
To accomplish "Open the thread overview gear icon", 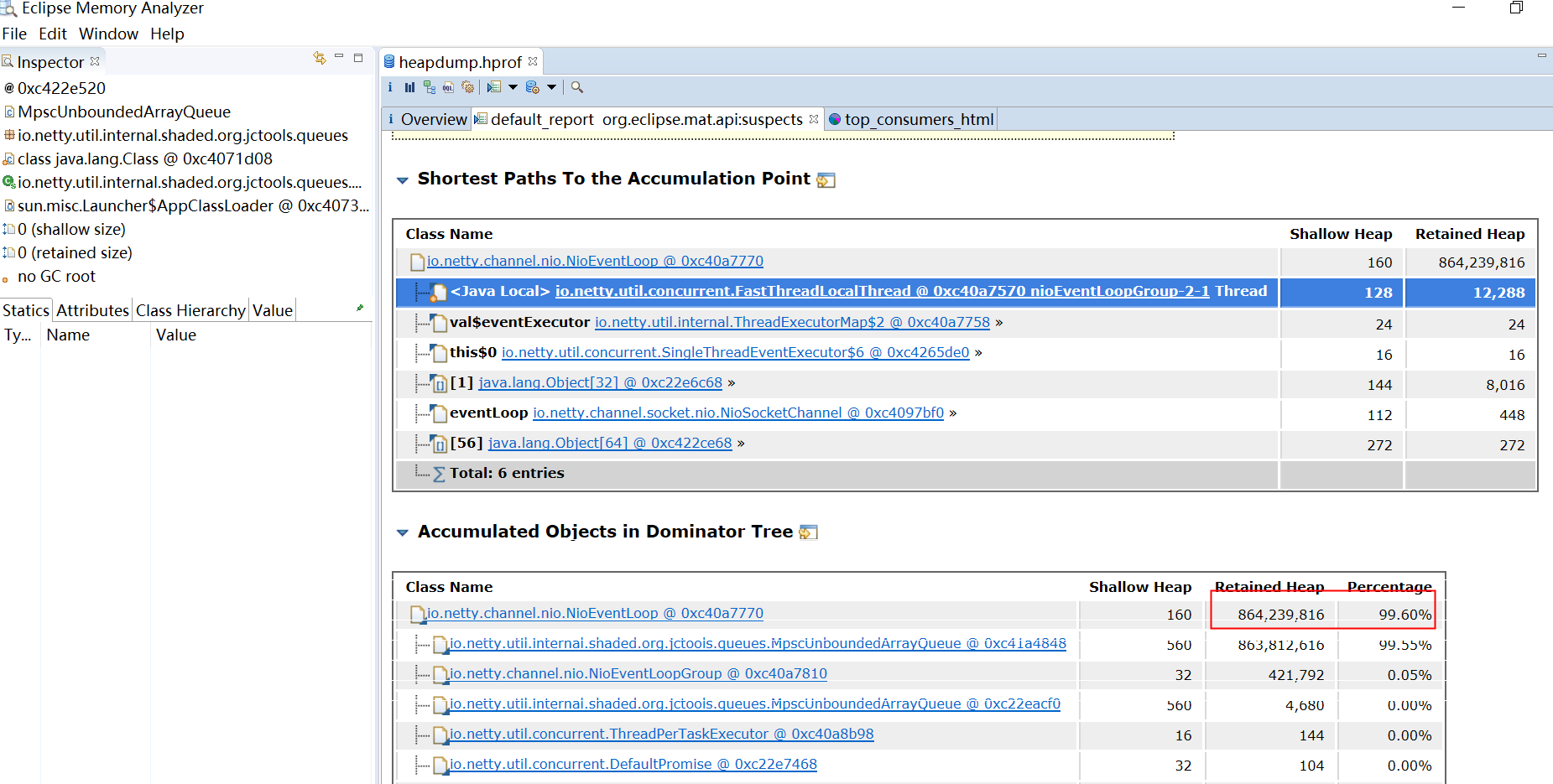I will point(468,87).
